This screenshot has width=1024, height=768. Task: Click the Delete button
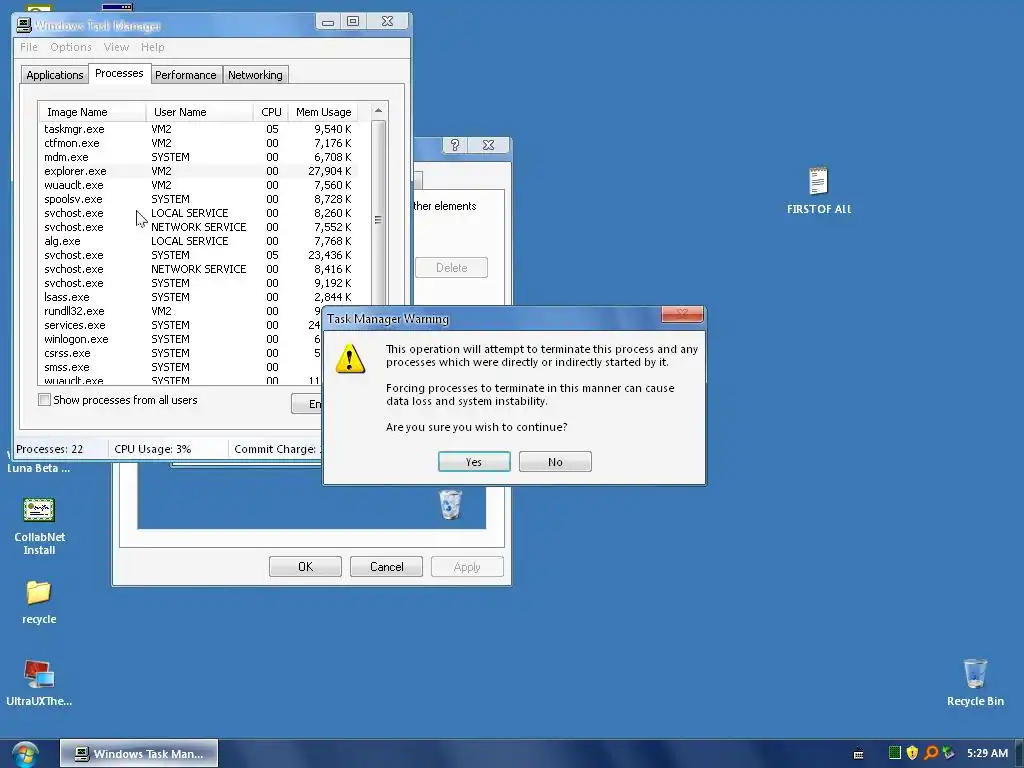[451, 268]
